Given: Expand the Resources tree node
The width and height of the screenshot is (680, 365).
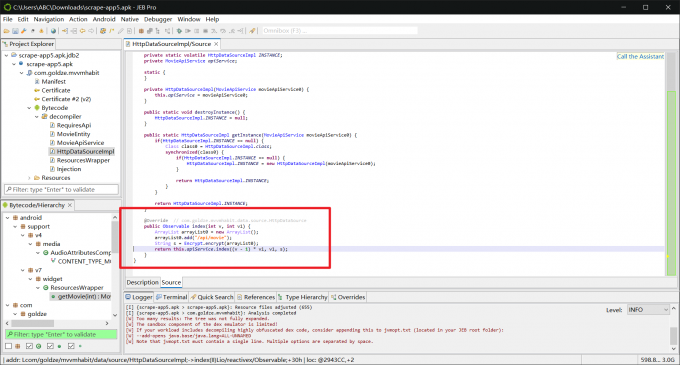Looking at the screenshot, I should [x=29, y=178].
